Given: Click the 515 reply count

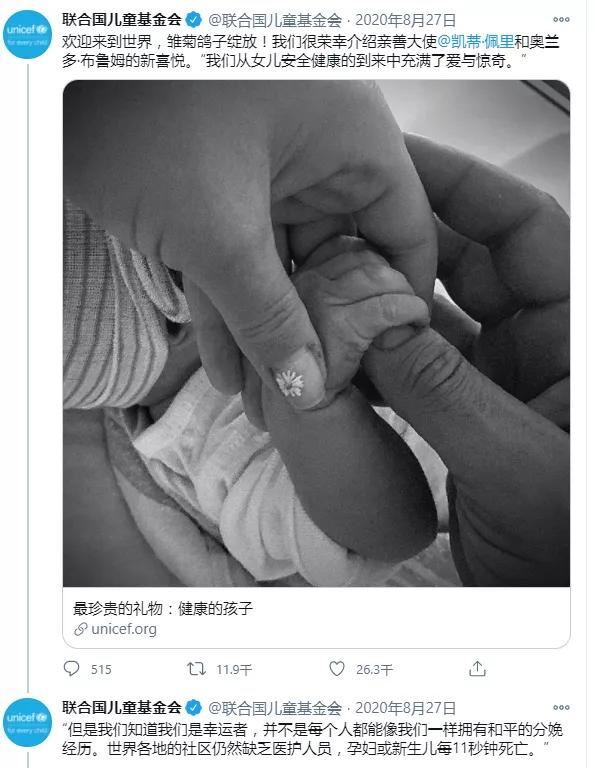Looking at the screenshot, I should pos(101,670).
